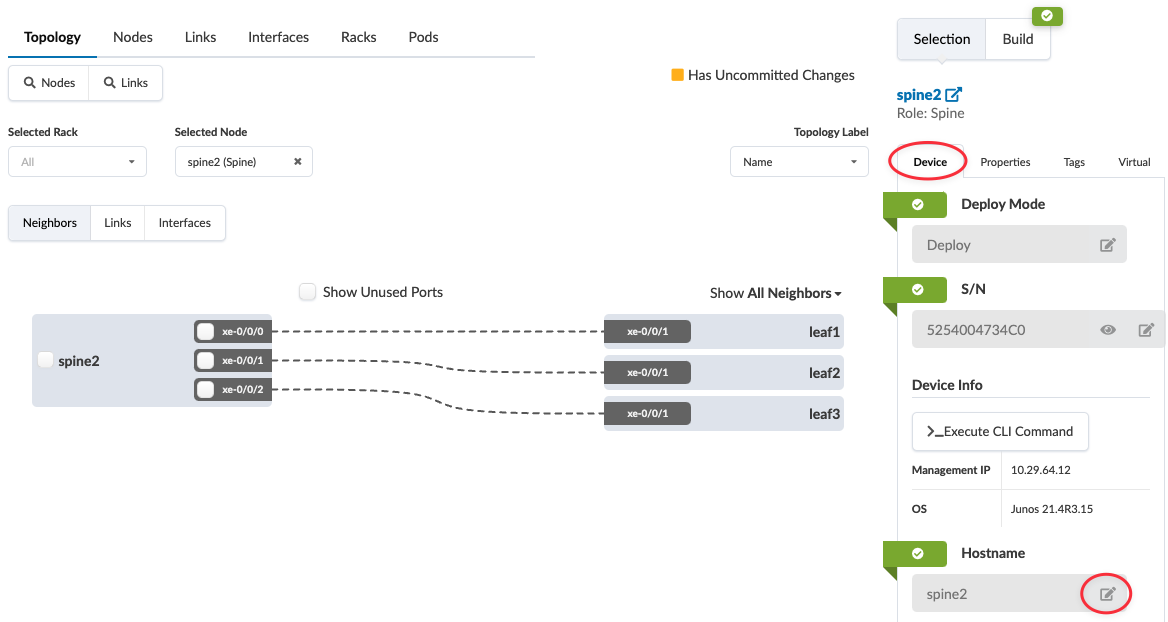Switch to the Racks tab
Image resolution: width=1168 pixels, height=622 pixels.
(358, 37)
